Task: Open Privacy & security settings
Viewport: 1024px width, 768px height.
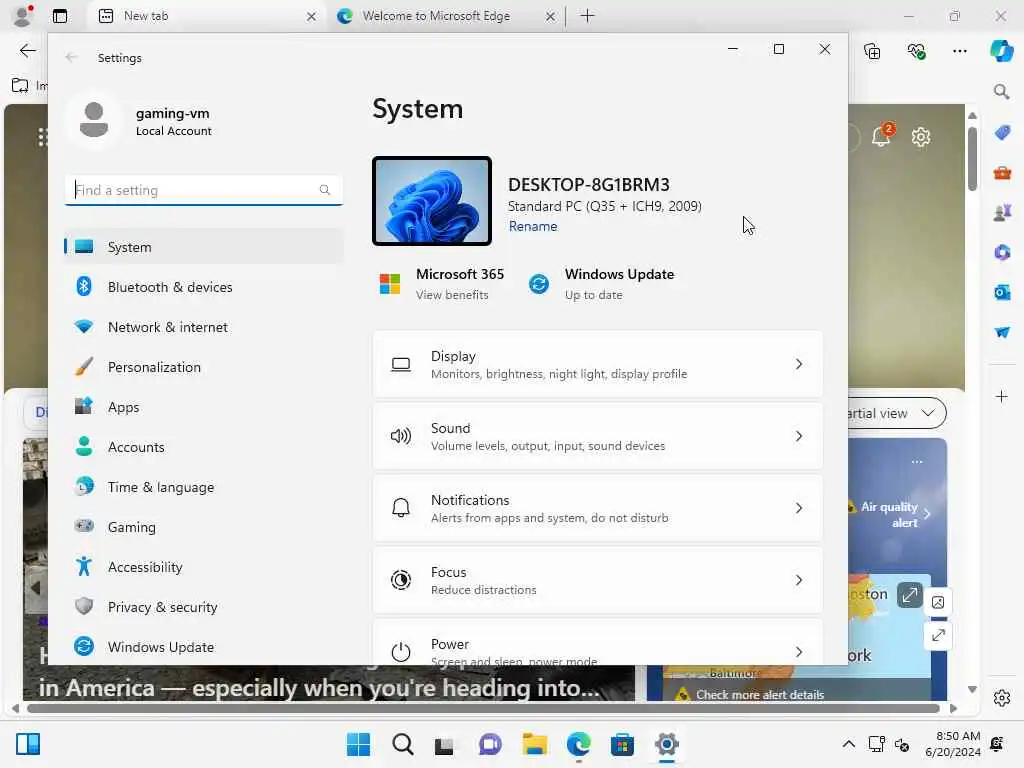Action: tap(204, 607)
